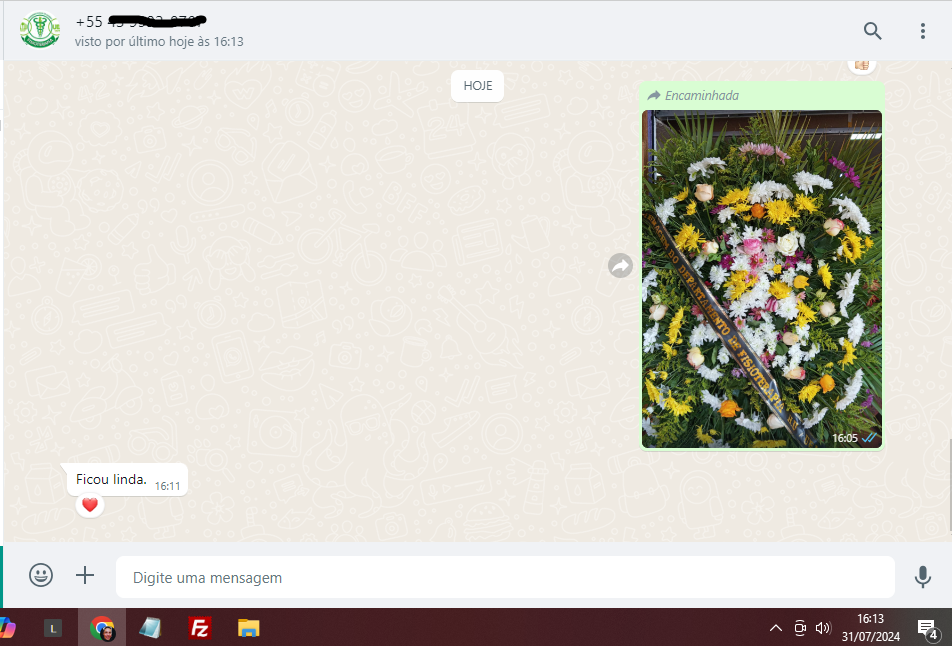Open FileZilla from the taskbar
This screenshot has width=952, height=646.
[200, 628]
